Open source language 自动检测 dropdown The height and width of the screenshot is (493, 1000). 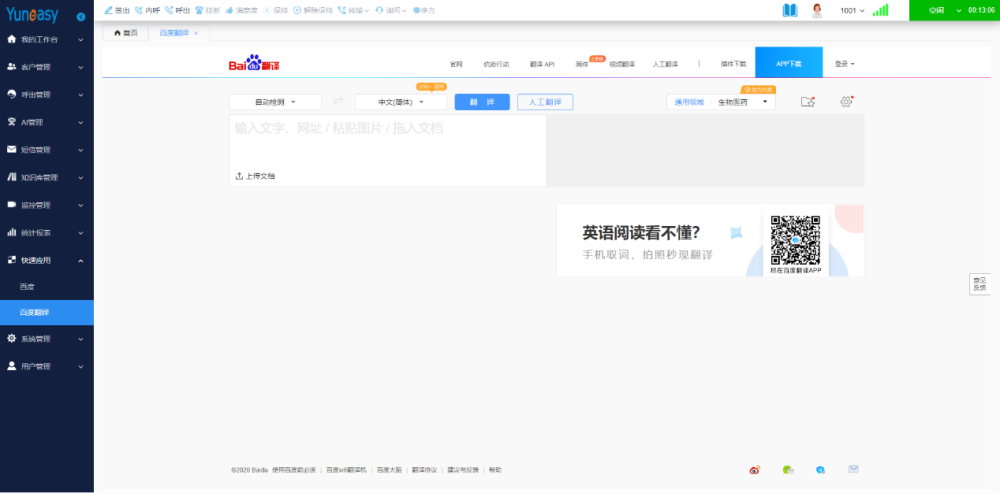click(276, 102)
